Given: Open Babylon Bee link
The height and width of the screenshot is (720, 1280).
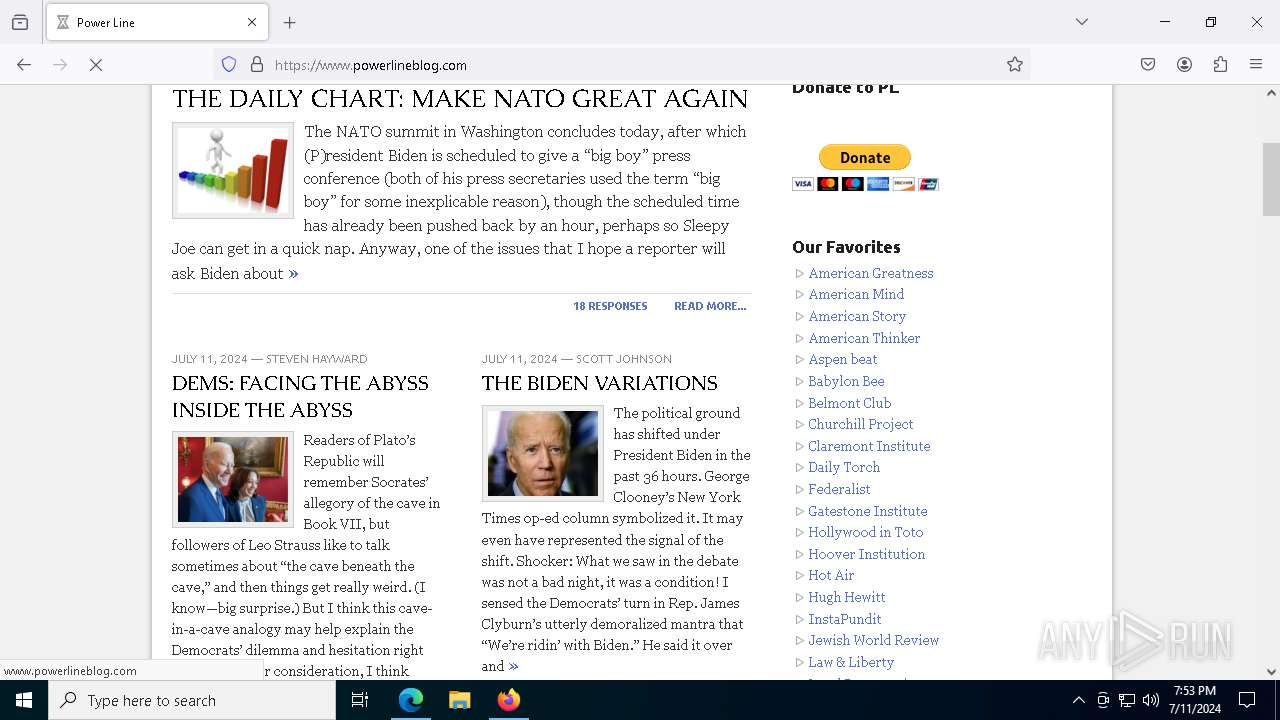Looking at the screenshot, I should tap(846, 381).
